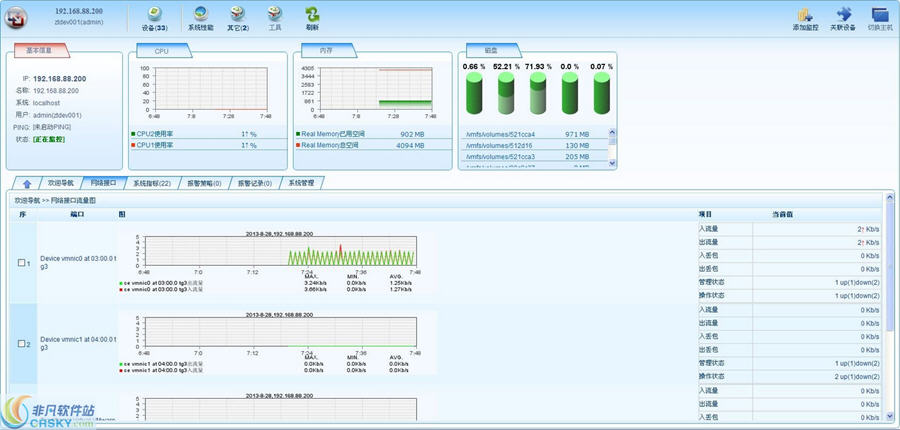Check the box for Device vmnic1 row
The image size is (900, 430).
tap(22, 343)
